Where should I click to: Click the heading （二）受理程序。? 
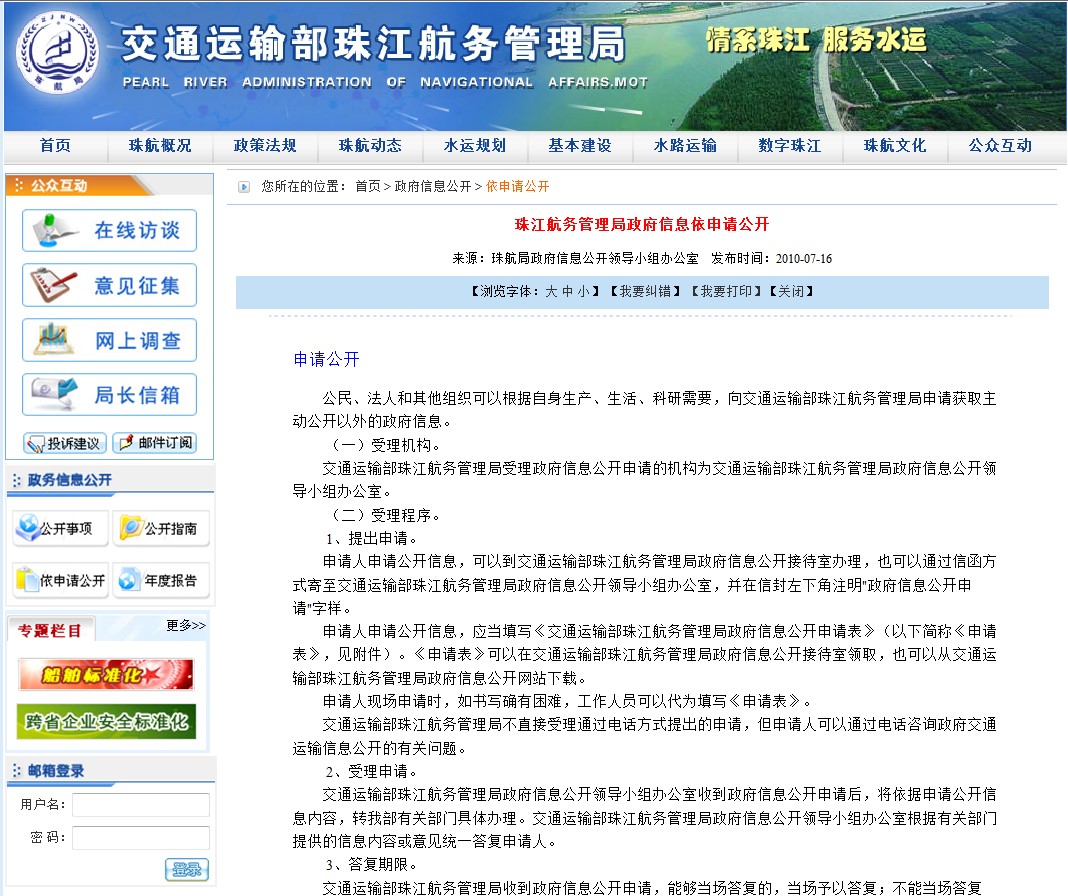(384, 516)
